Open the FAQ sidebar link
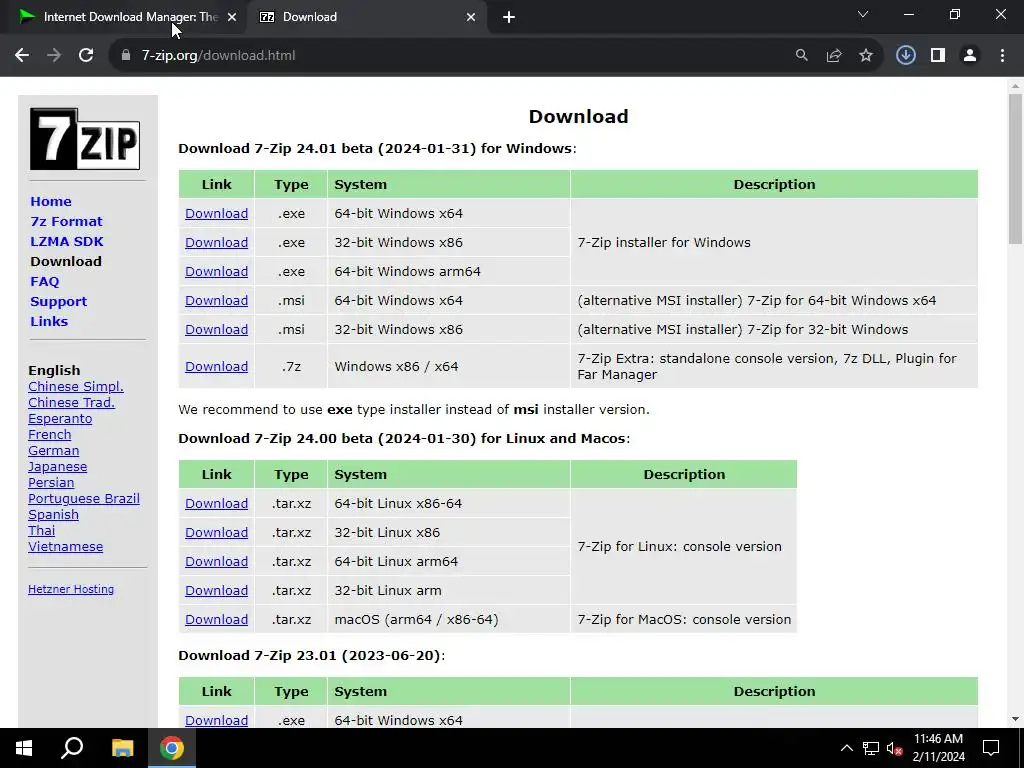This screenshot has width=1024, height=768. (x=44, y=281)
